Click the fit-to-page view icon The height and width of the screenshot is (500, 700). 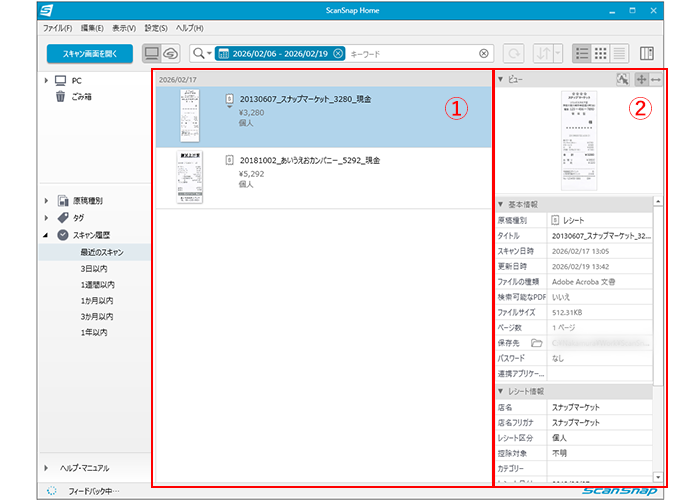tap(641, 79)
